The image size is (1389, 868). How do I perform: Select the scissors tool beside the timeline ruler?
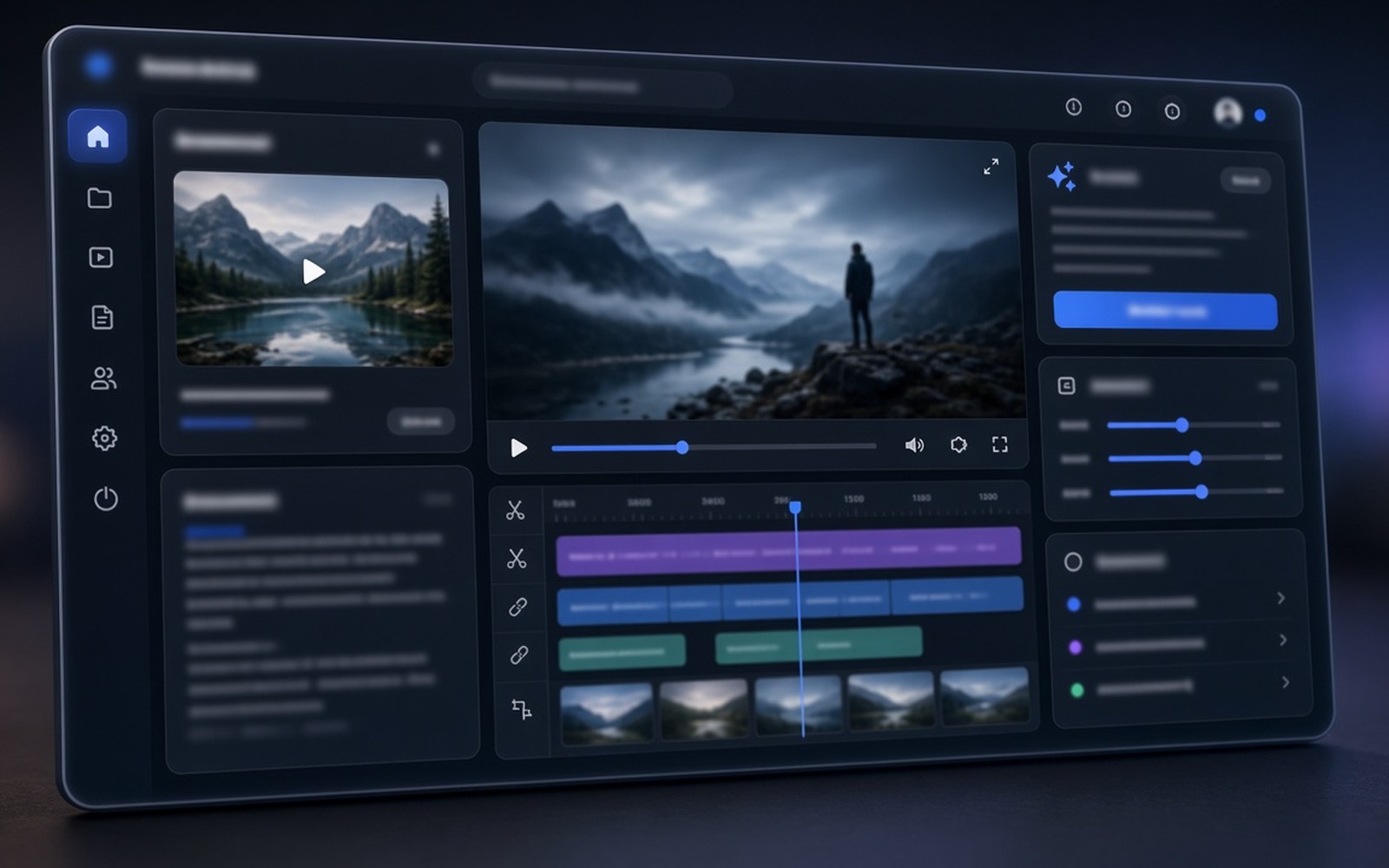click(x=516, y=510)
